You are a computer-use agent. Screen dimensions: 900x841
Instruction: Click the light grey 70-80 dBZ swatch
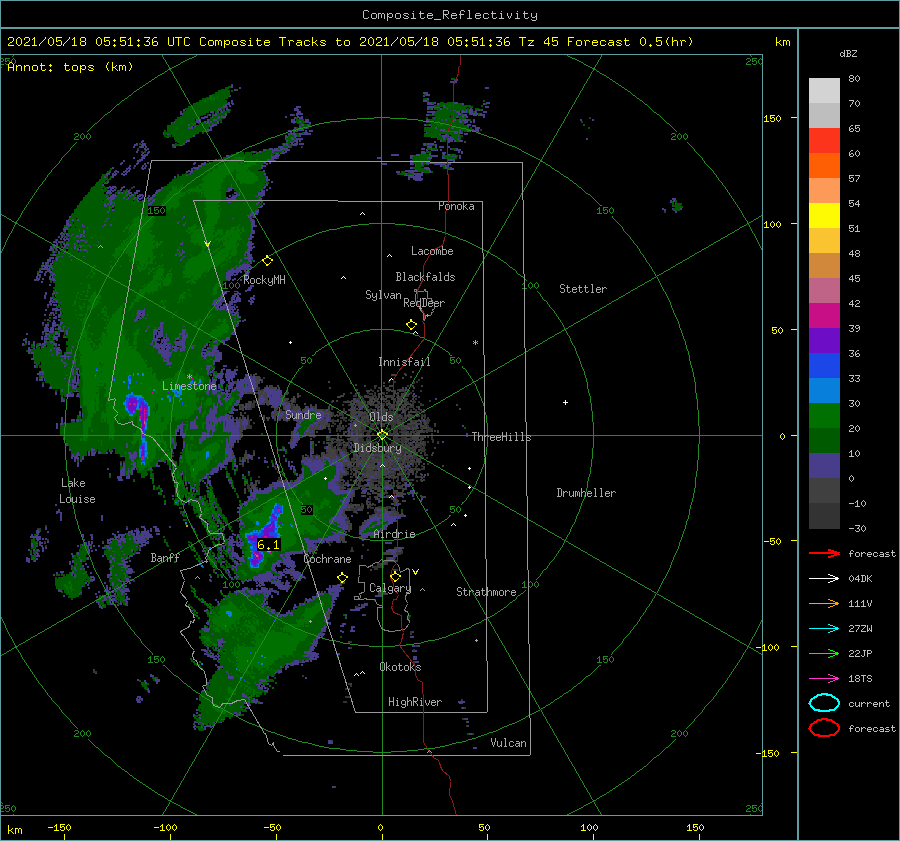(x=824, y=91)
